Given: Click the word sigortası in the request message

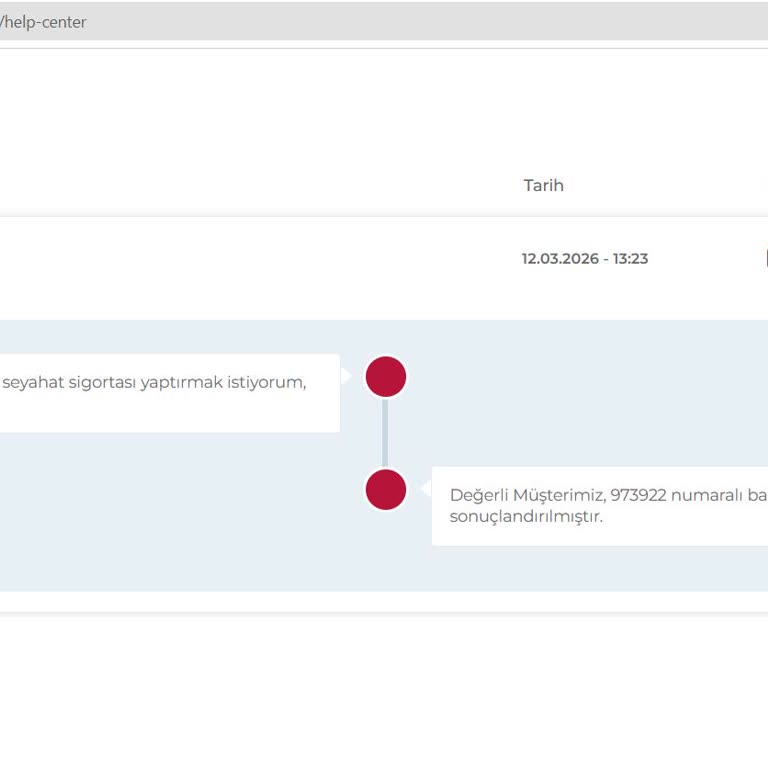Looking at the screenshot, I should click(102, 383).
